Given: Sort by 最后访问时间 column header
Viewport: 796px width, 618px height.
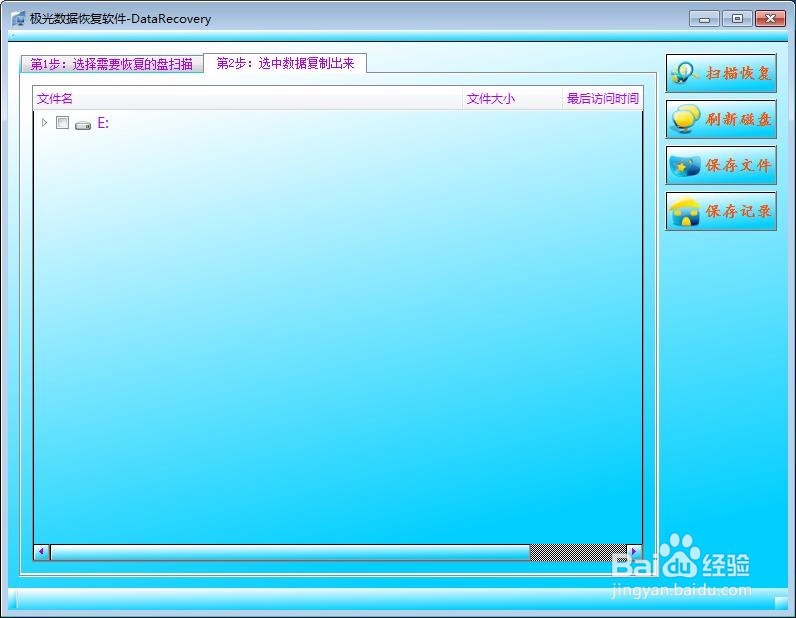Looking at the screenshot, I should (603, 99).
